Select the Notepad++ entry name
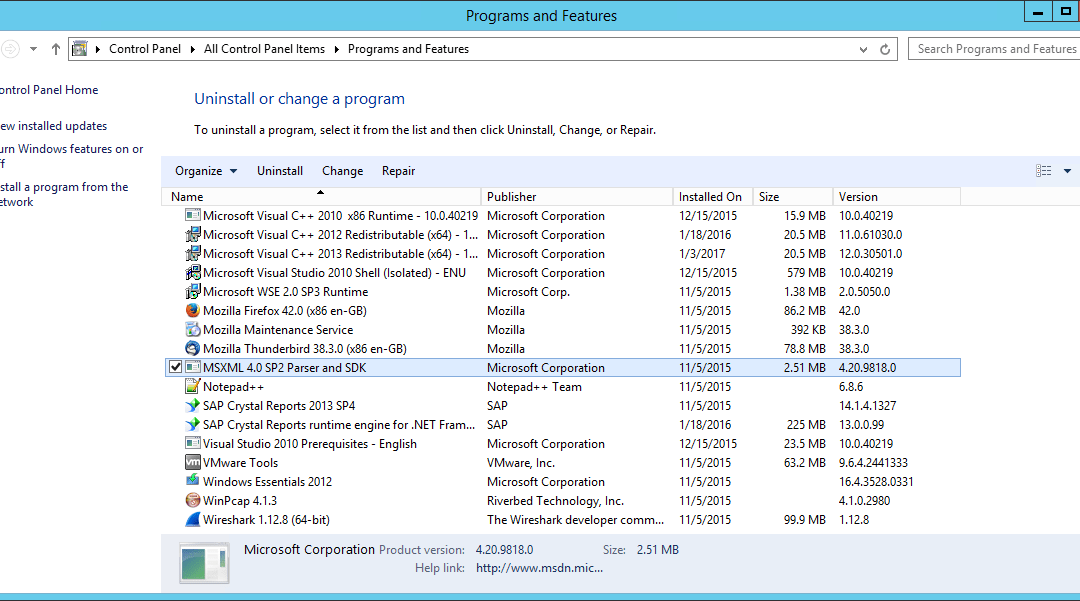1080x601 pixels. click(233, 387)
